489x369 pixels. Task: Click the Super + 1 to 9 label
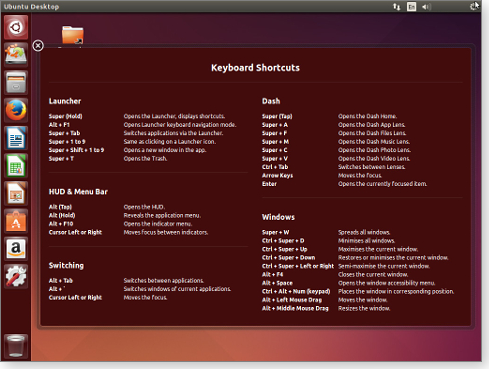pyautogui.click(x=67, y=142)
